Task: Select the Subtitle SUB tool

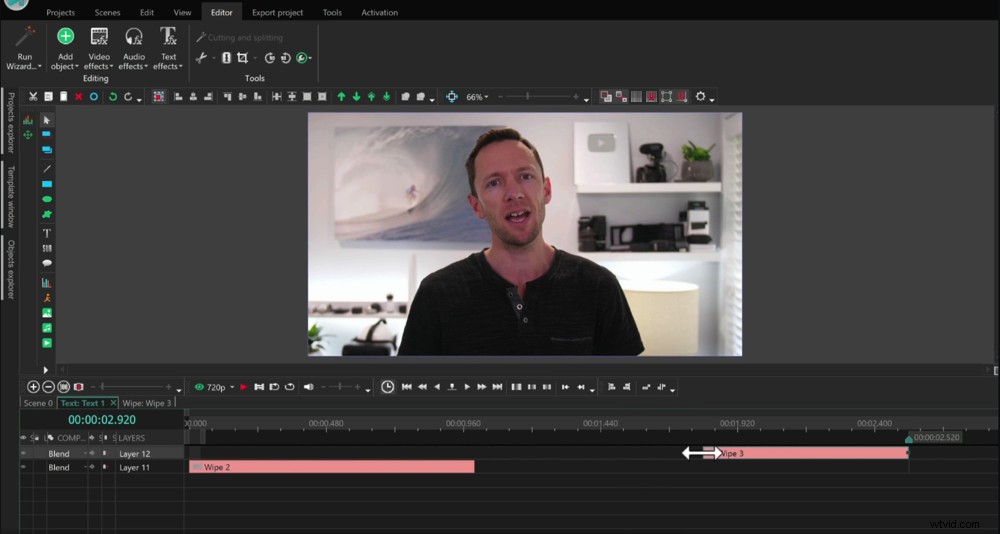Action: 47,248
